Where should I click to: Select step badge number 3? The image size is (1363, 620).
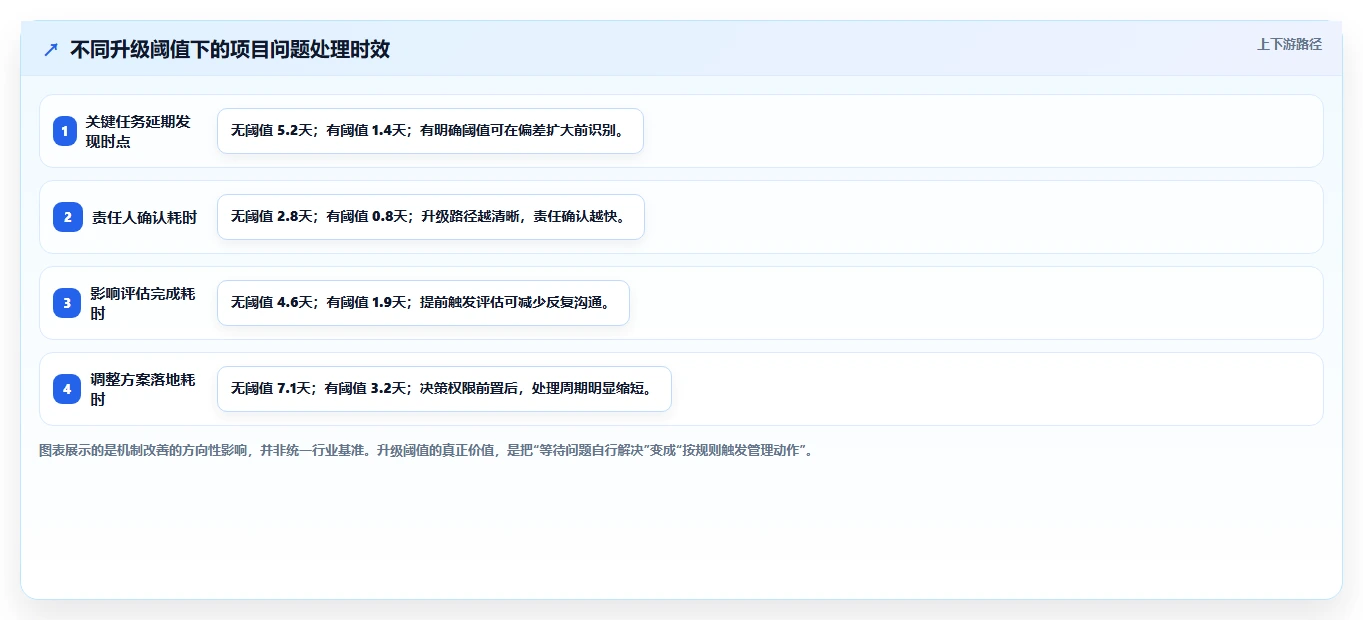tap(68, 303)
